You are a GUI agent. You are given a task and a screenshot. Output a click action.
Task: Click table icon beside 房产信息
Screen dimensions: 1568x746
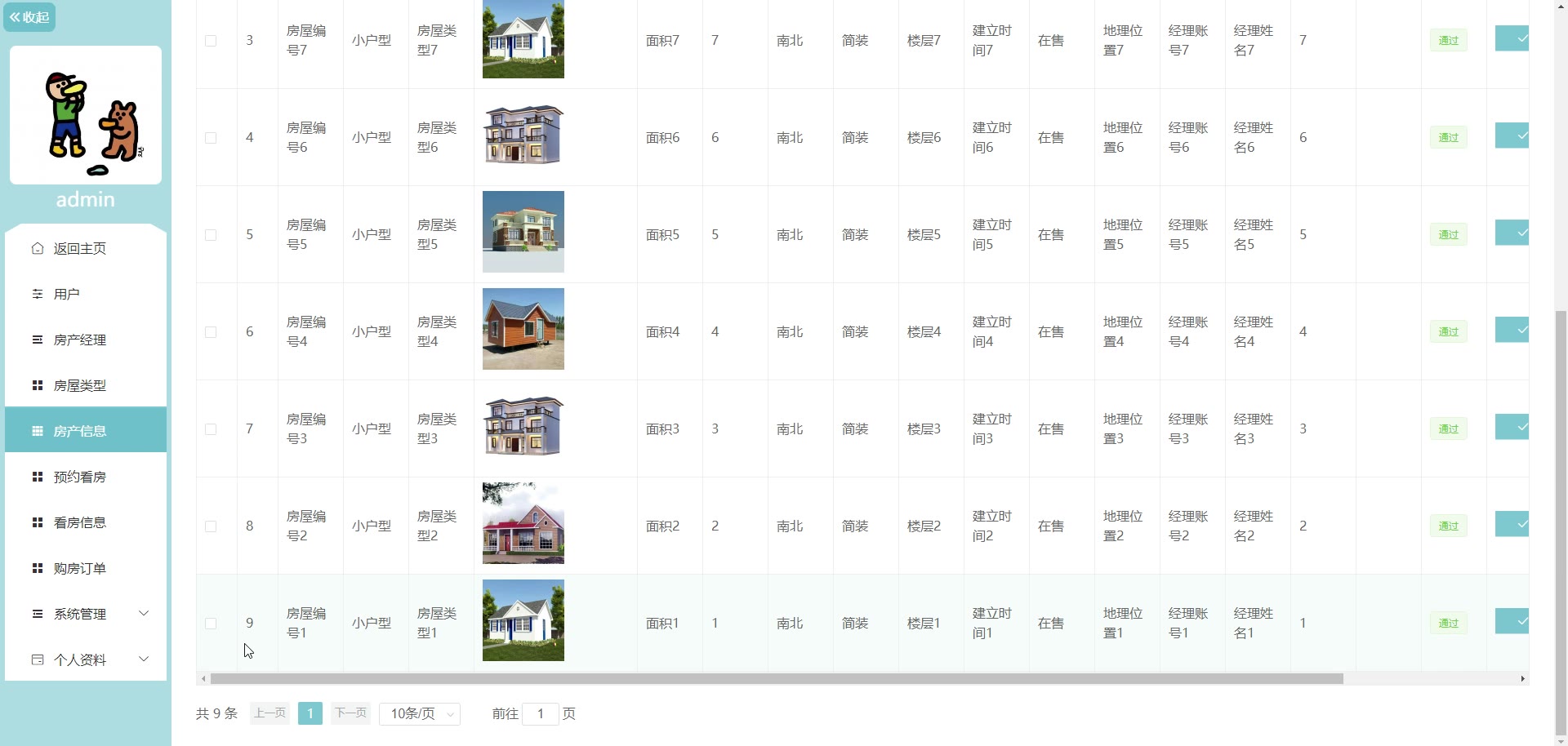pyautogui.click(x=38, y=431)
